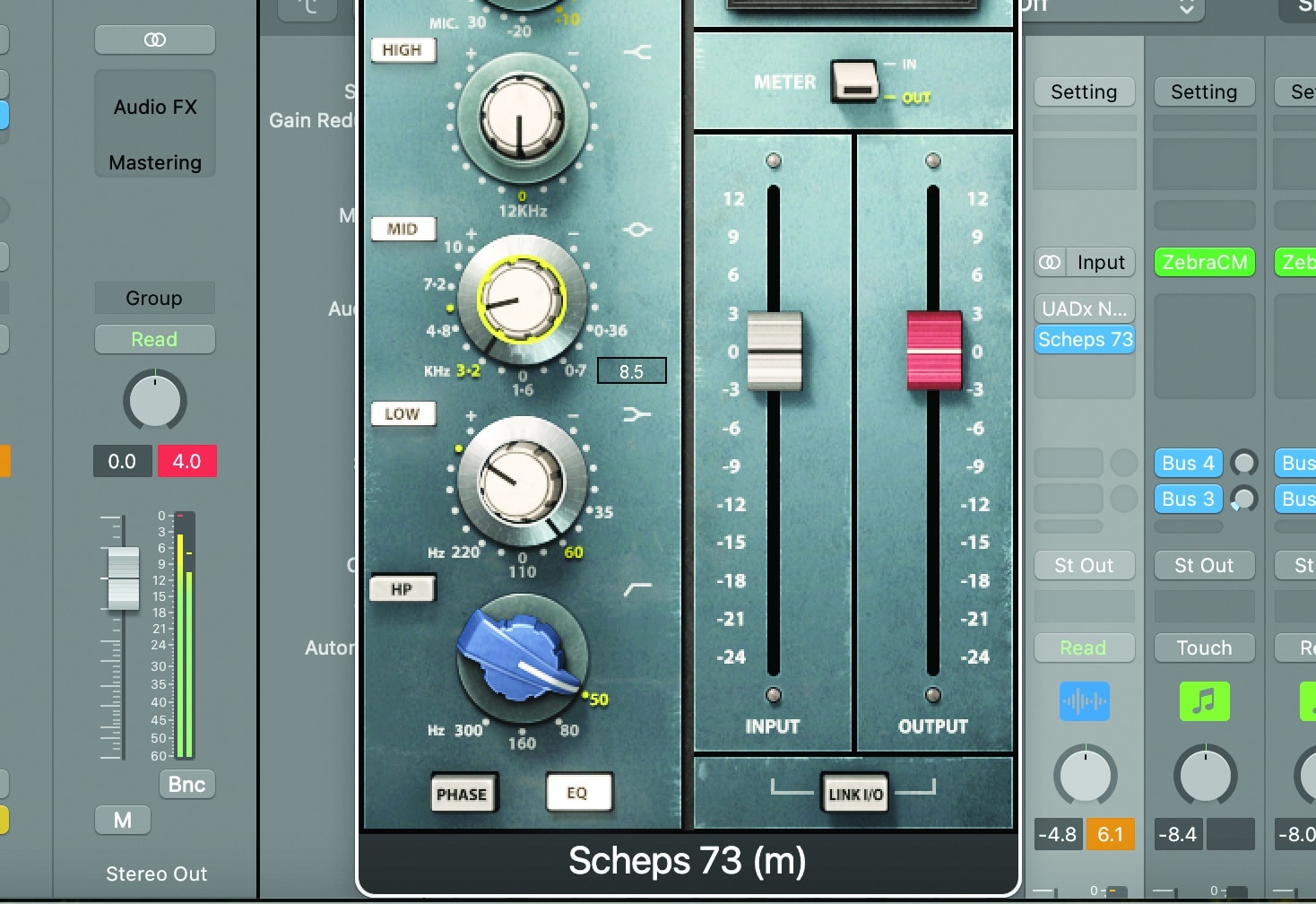This screenshot has height=904, width=1316.
Task: Click the -4.8 volume field
Action: 1057,834
